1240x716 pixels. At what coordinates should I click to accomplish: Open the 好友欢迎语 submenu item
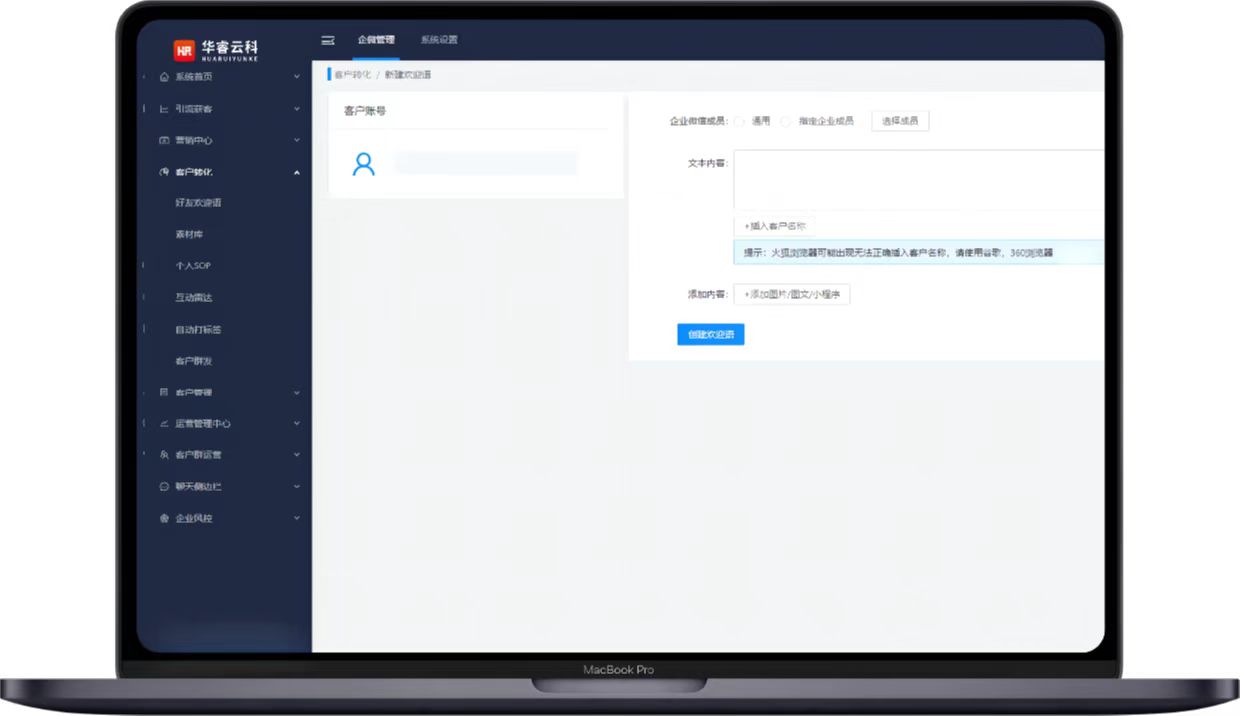[x=198, y=203]
